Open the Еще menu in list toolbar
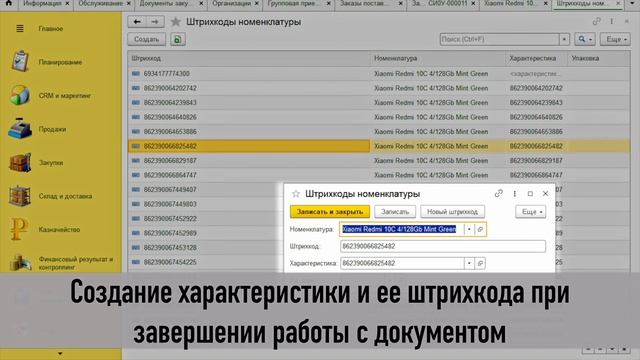Image resolution: width=640 pixels, height=360 pixels. point(615,39)
